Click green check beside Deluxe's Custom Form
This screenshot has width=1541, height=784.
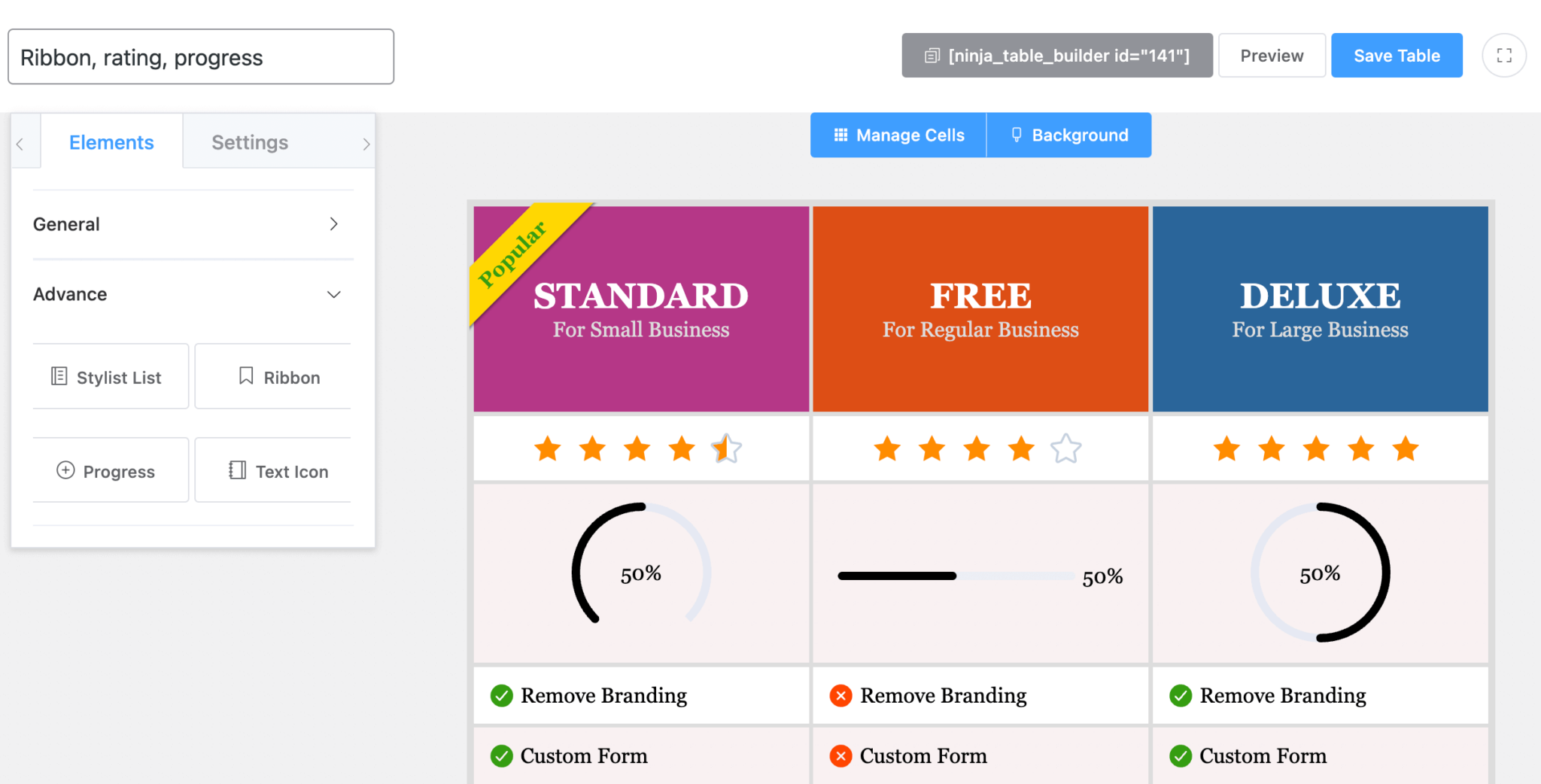1181,756
